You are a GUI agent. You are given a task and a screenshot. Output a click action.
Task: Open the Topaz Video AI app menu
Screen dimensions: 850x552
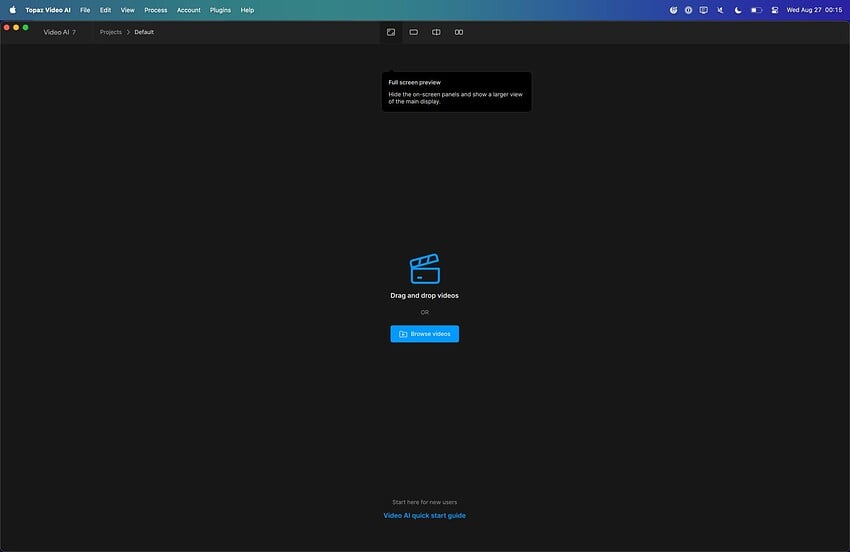(x=48, y=10)
